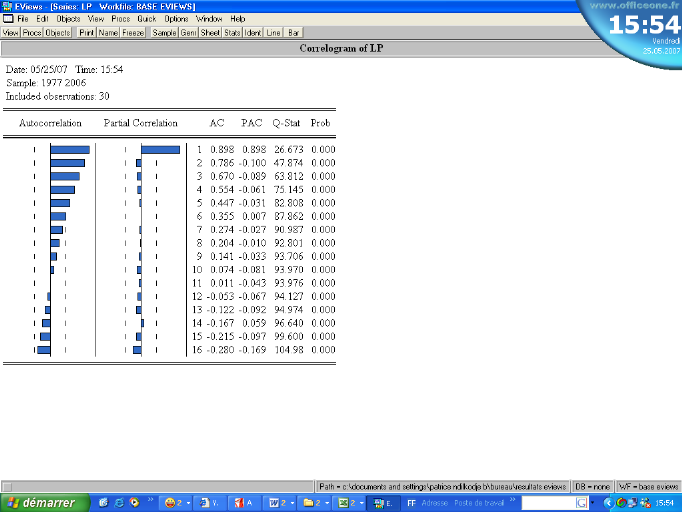
Task: Click the 'DB = none' status entry
Action: (592, 486)
